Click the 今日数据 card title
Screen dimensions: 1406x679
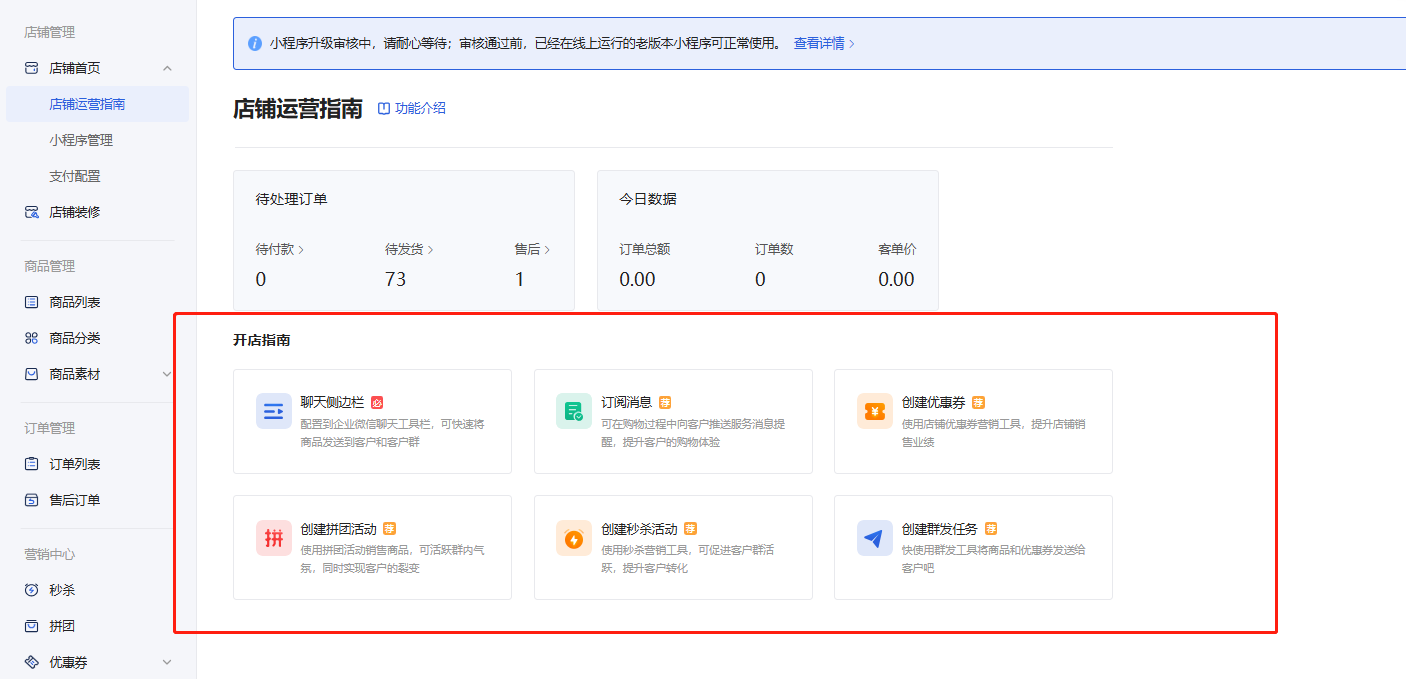click(x=648, y=199)
